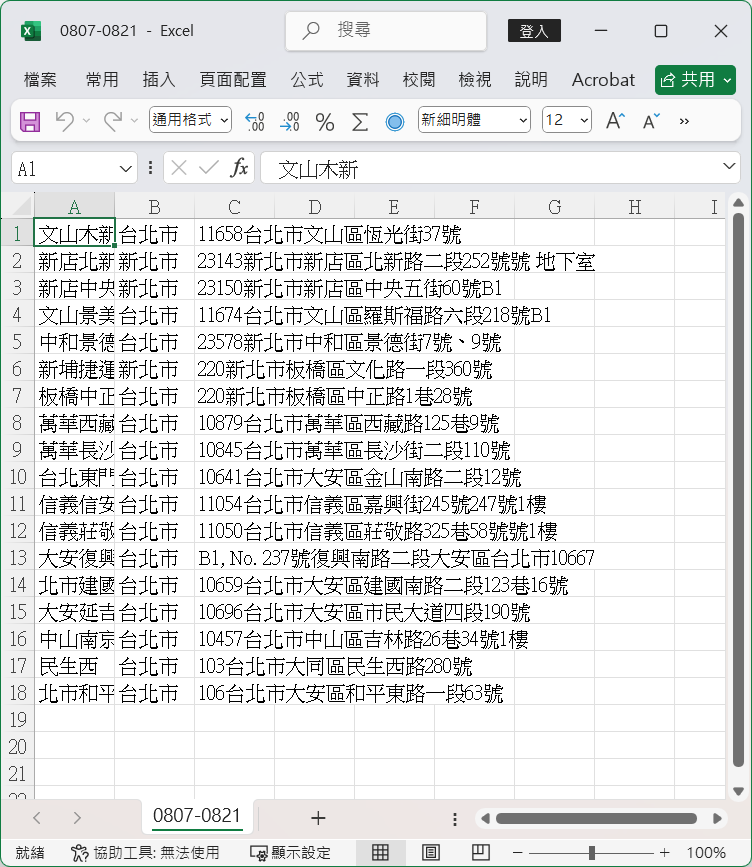The width and height of the screenshot is (752, 867).
Task: Click the 100% zoom level text
Action: point(706,853)
